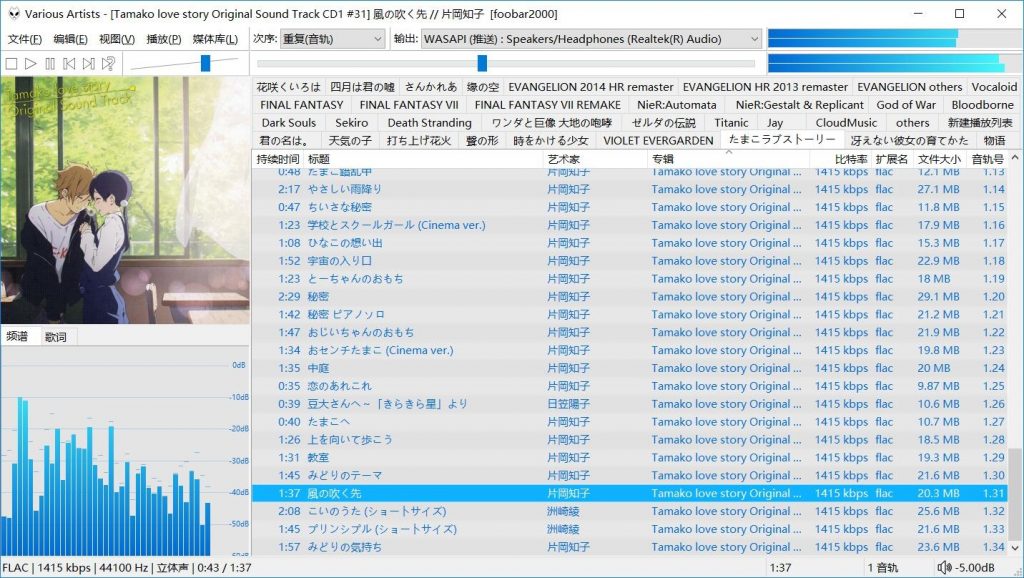Image resolution: width=1024 pixels, height=578 pixels.
Task: Open the 文件(F) menu
Action: [25, 39]
